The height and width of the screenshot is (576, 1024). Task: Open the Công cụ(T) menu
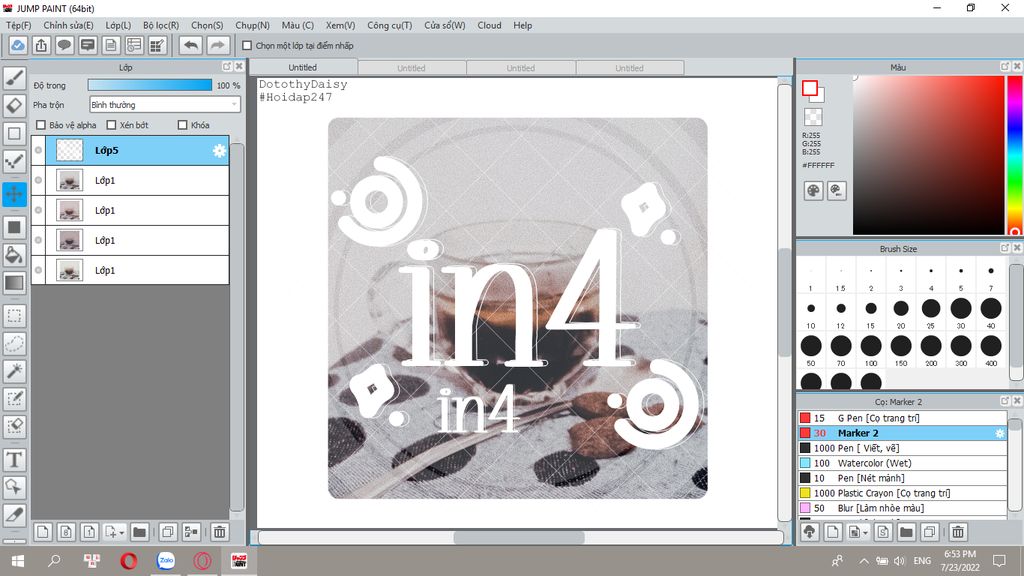(x=389, y=25)
